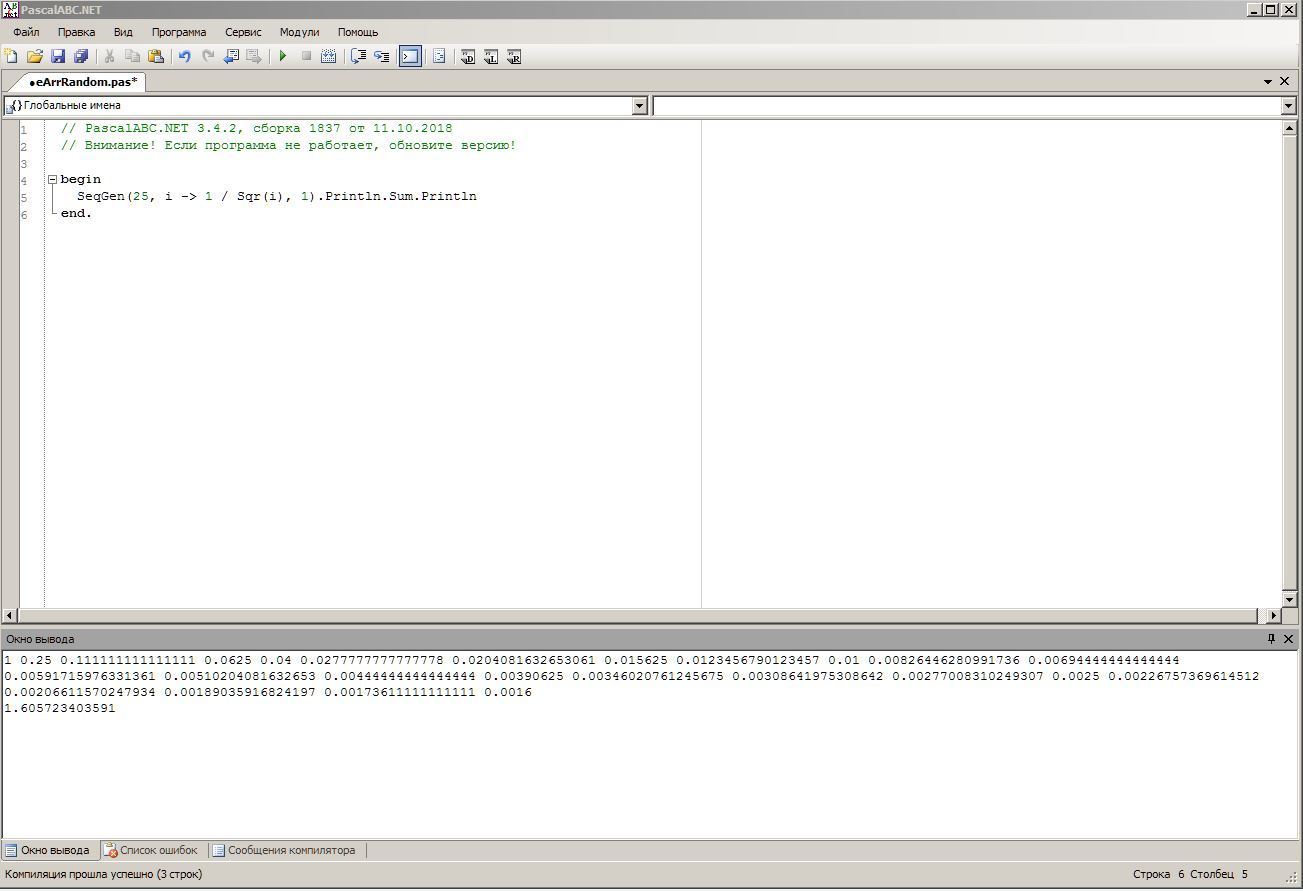The image size is (1303, 891).
Task: Click the PascalABC.NET application icon in title bar
Action: [x=10, y=10]
